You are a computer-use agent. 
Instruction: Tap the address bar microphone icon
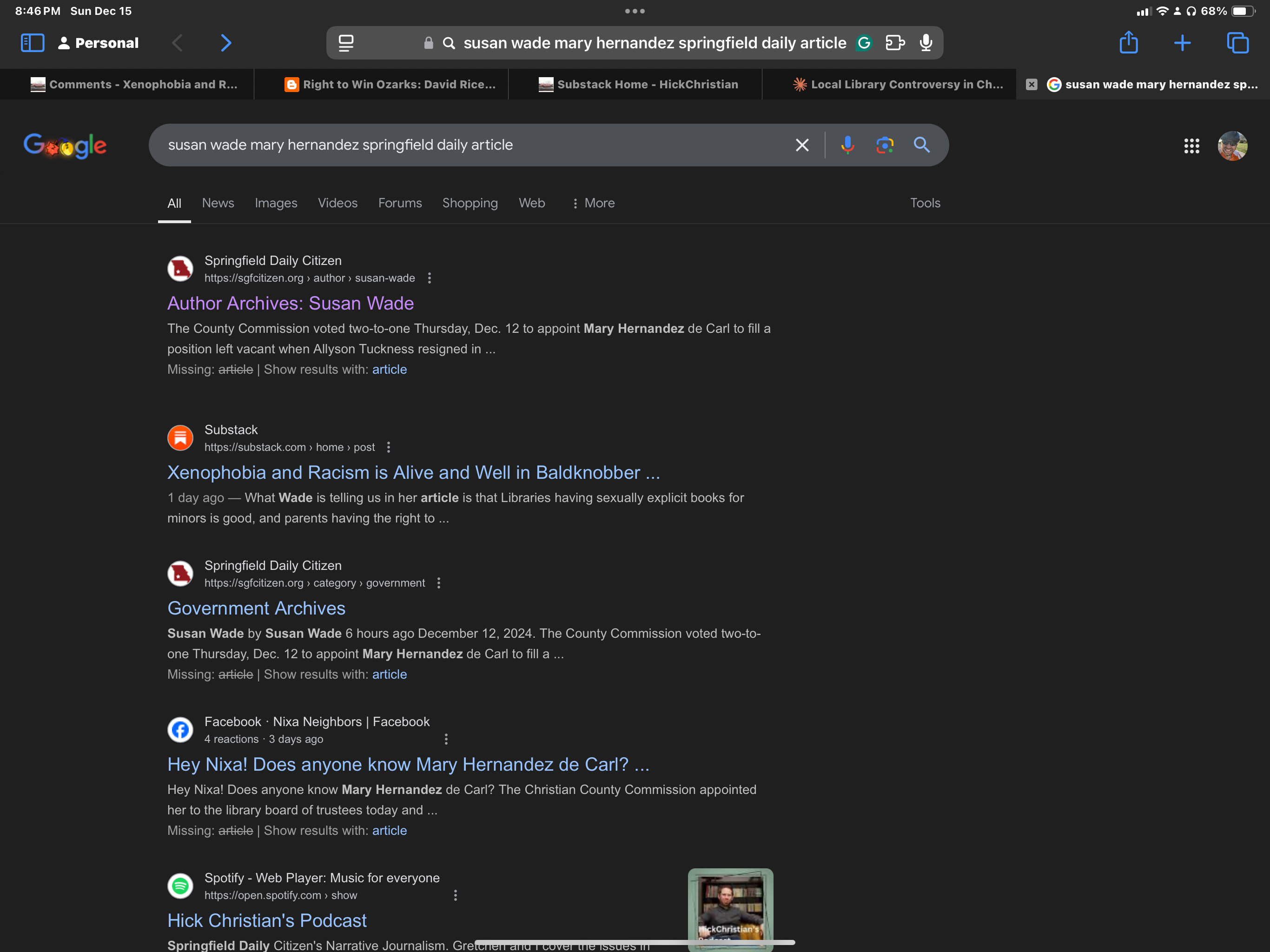pos(926,43)
